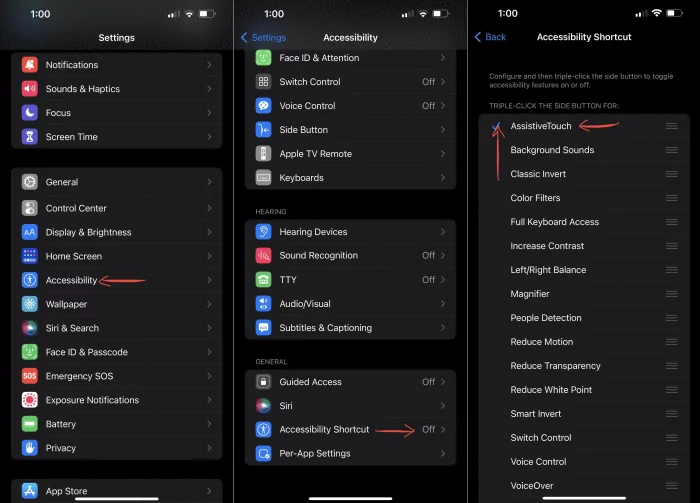
Task: Tap the Guided Access lock icon
Action: pyautogui.click(x=263, y=382)
